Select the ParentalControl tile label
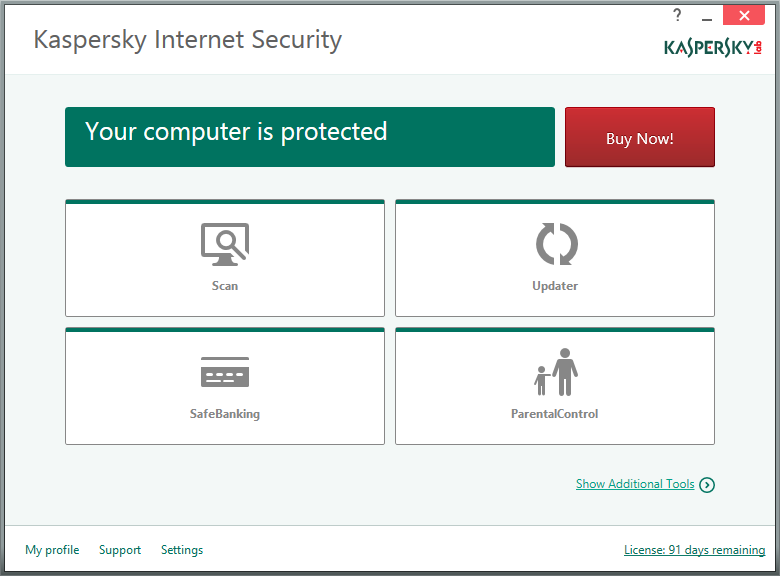 point(555,414)
